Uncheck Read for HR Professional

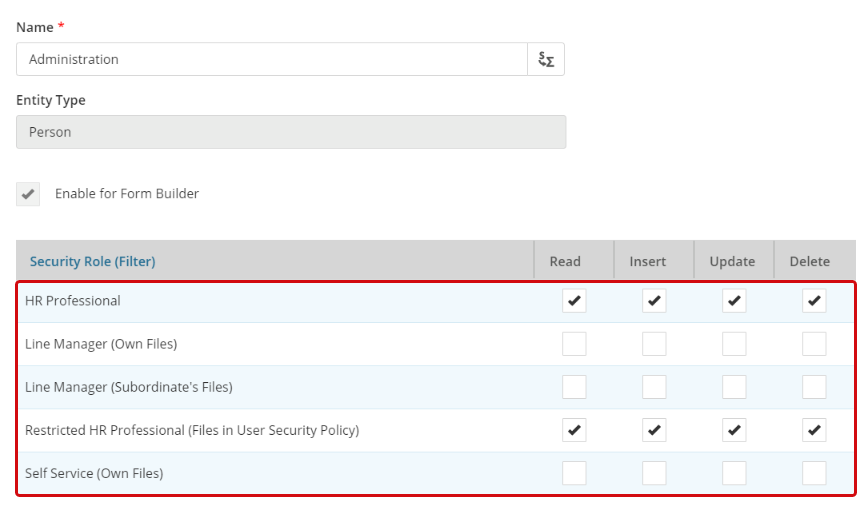(x=574, y=301)
